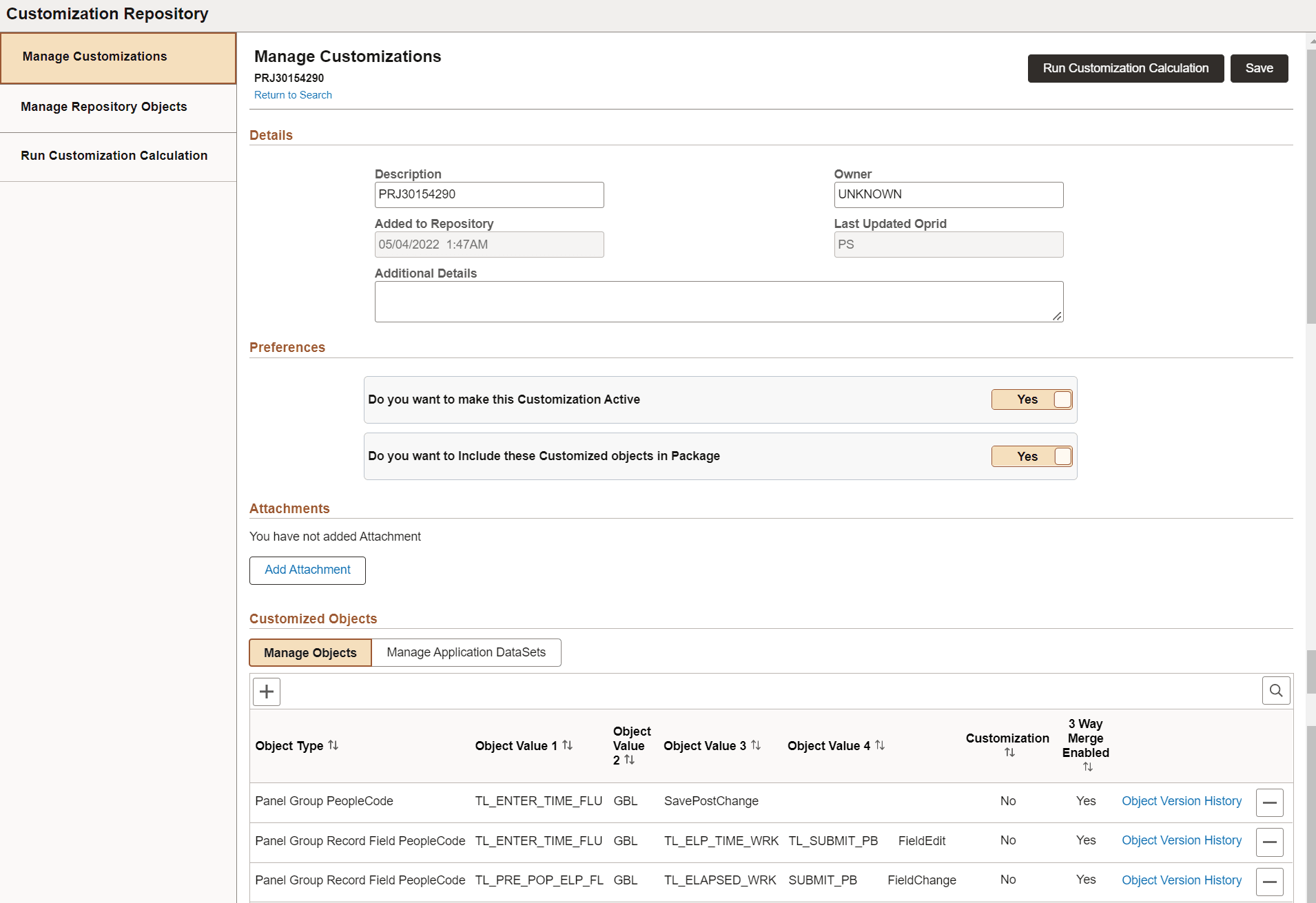The width and height of the screenshot is (1316, 903).
Task: Sort the 3 Way Merge Enabled column
Action: (1087, 766)
